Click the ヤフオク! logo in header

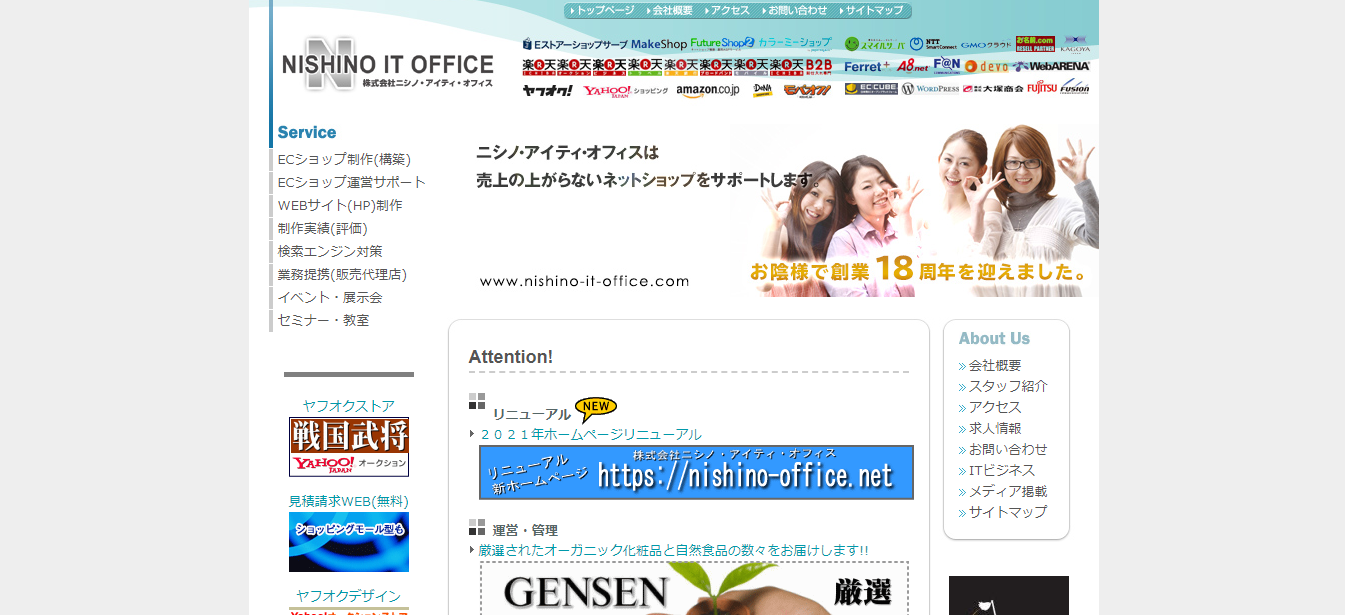[x=547, y=90]
